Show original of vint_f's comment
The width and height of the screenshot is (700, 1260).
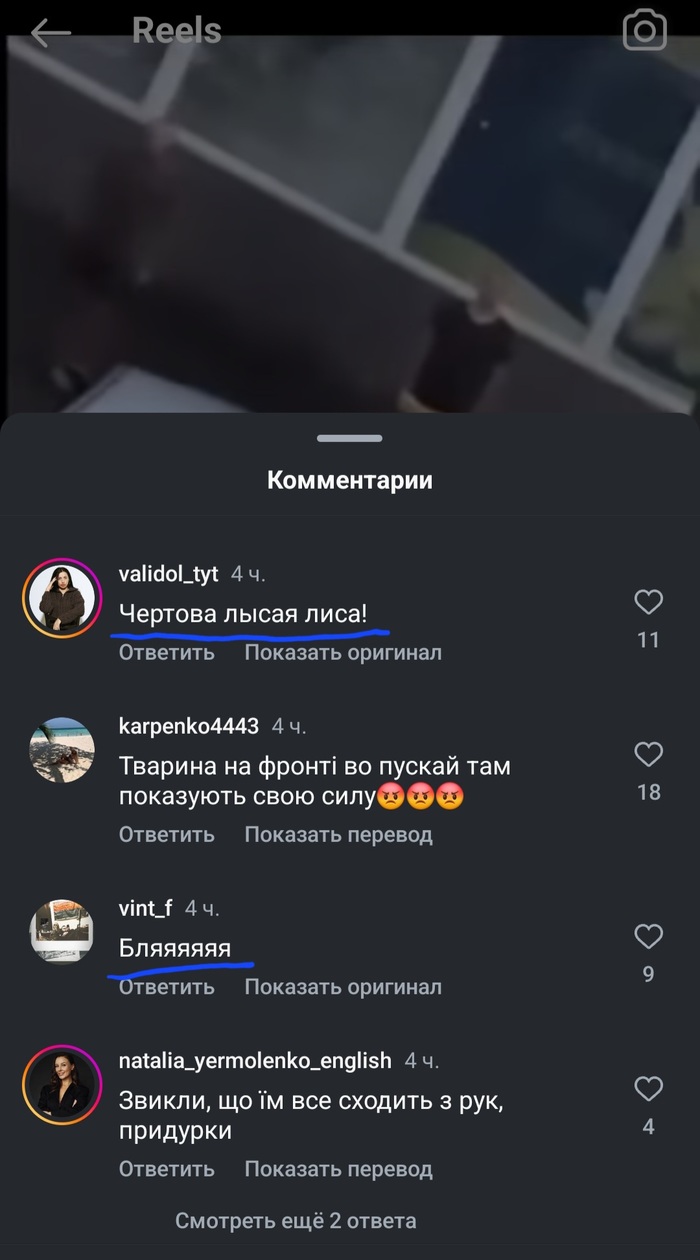[x=343, y=987]
